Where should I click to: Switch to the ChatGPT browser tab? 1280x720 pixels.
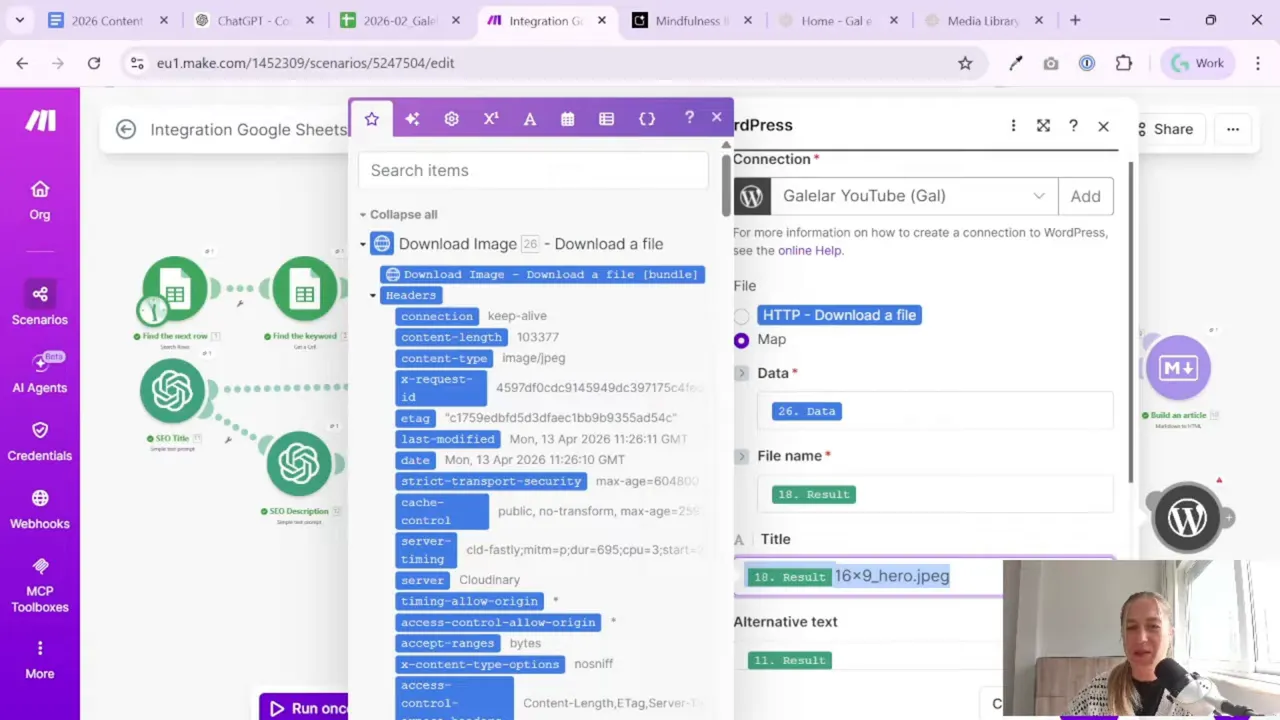(x=252, y=20)
